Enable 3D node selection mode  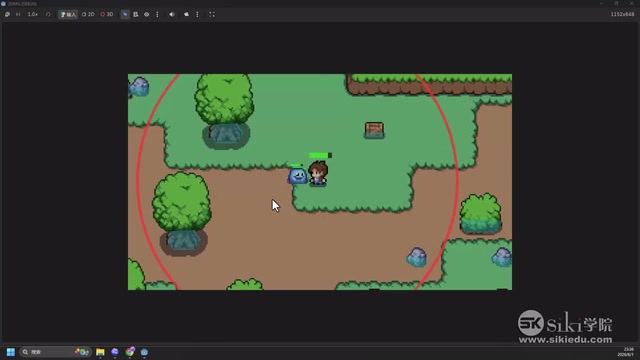pos(107,14)
